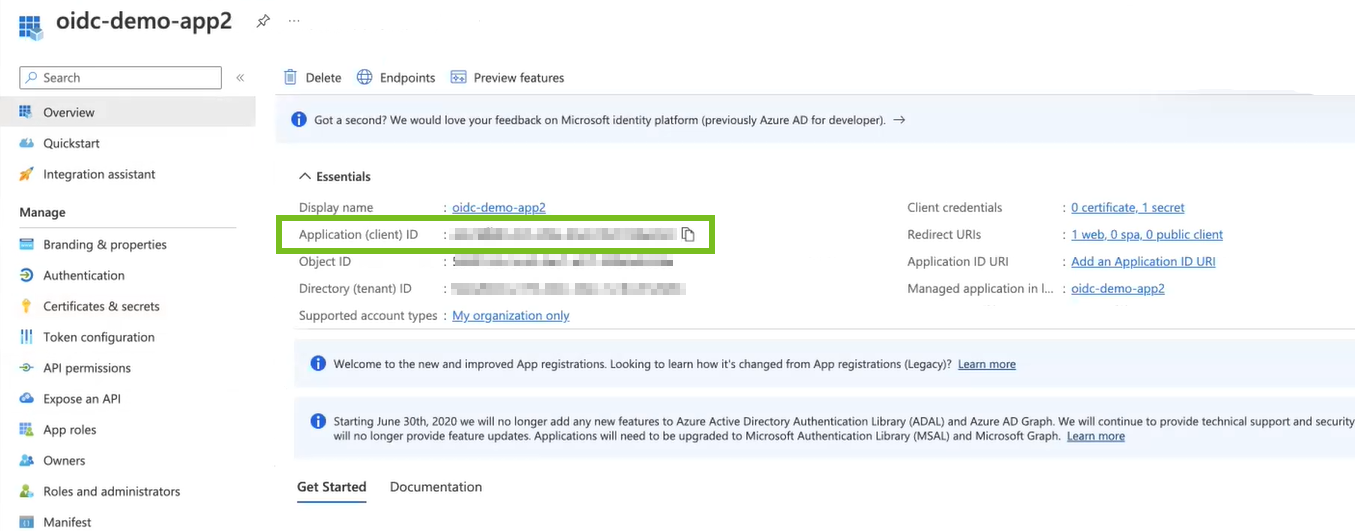Image resolution: width=1355 pixels, height=531 pixels.
Task: Click the Endpoints globe icon
Action: tap(364, 77)
